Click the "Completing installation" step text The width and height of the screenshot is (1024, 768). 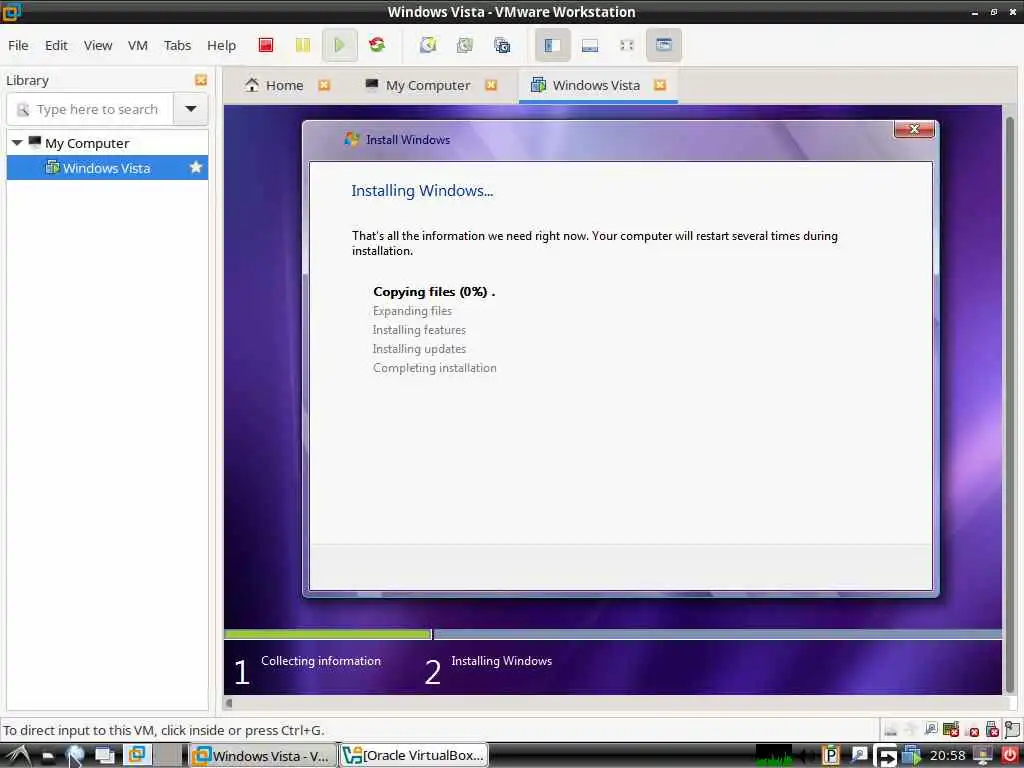[435, 368]
